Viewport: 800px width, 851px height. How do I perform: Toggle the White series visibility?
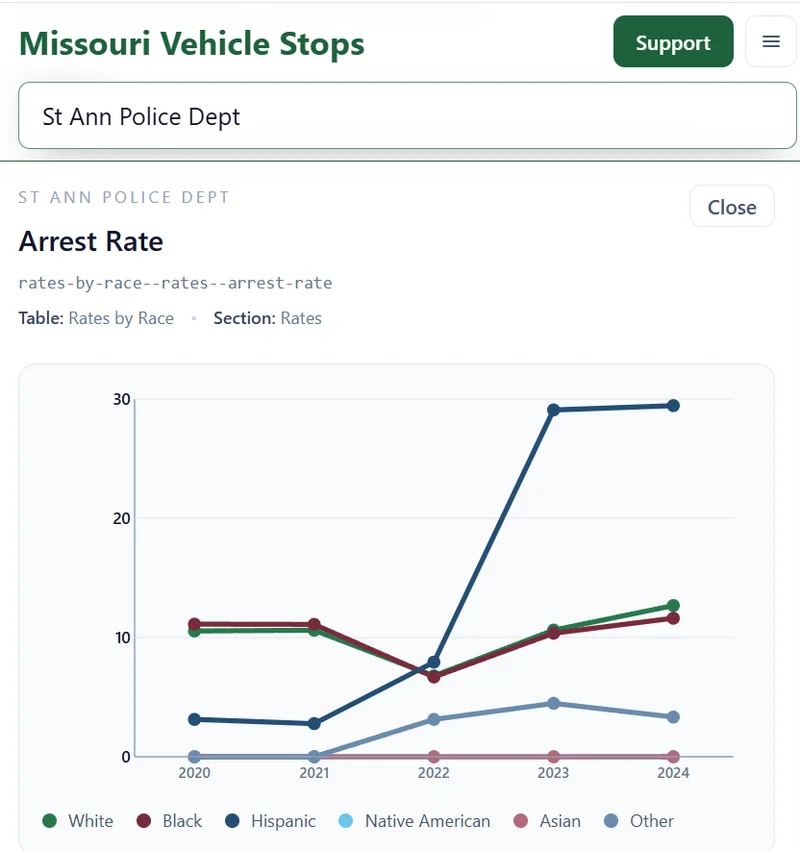(x=78, y=820)
